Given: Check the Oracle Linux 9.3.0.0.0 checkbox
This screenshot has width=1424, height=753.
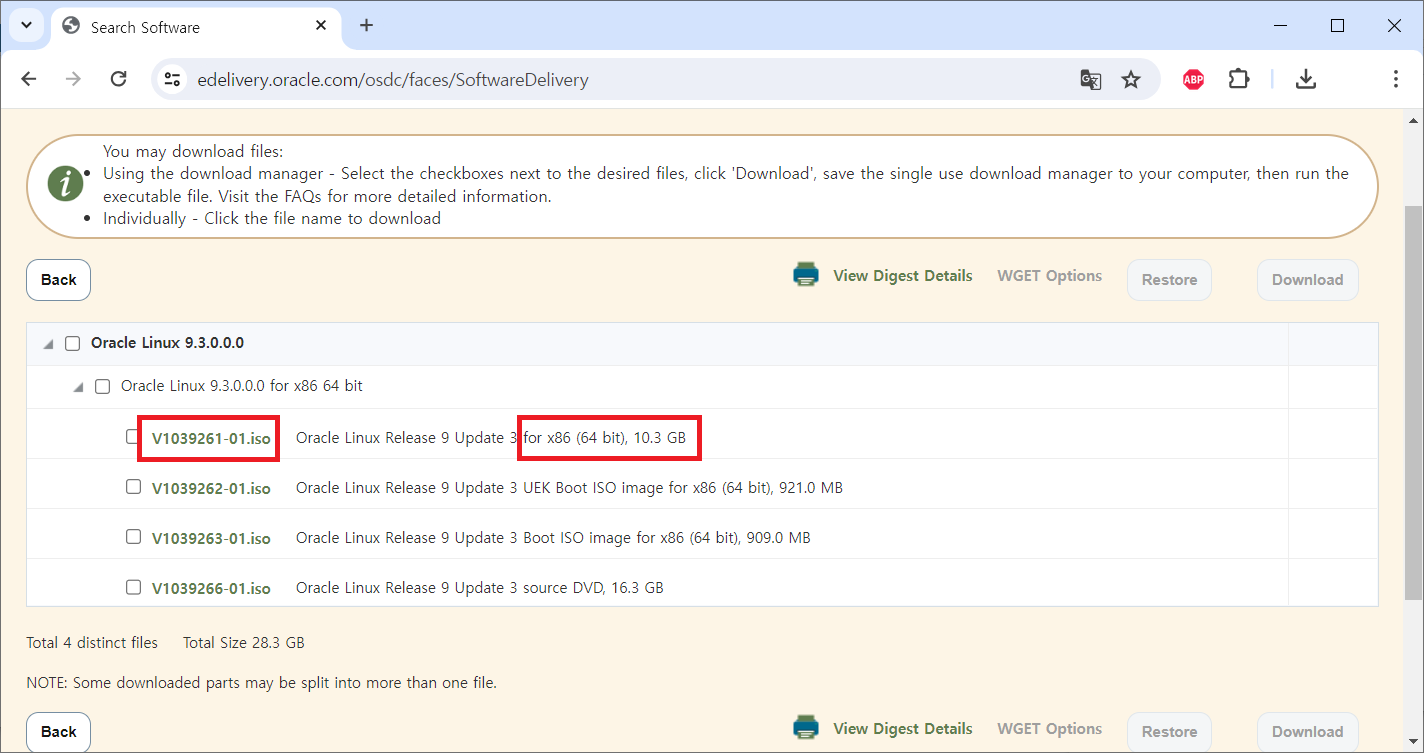Looking at the screenshot, I should click(72, 344).
